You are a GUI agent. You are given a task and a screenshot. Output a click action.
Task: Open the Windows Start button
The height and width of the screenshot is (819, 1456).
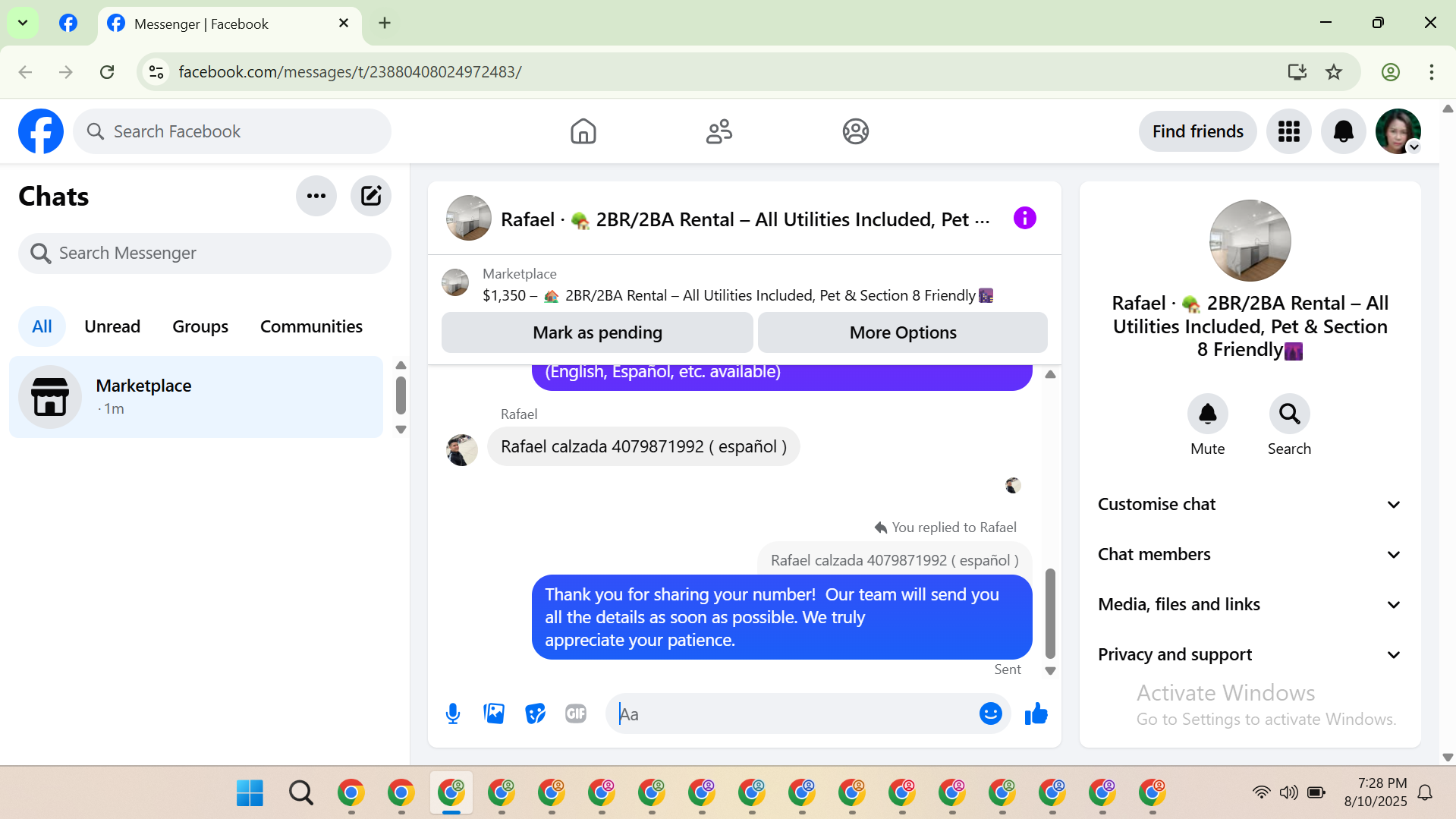(250, 792)
